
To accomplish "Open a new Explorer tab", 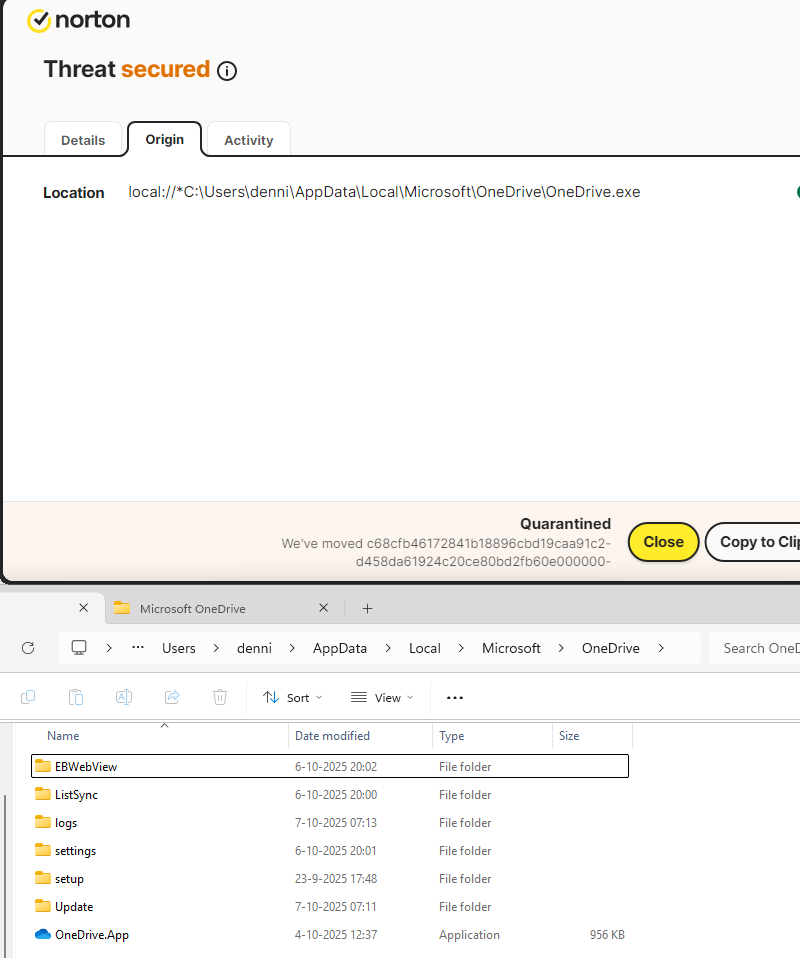I will (367, 608).
